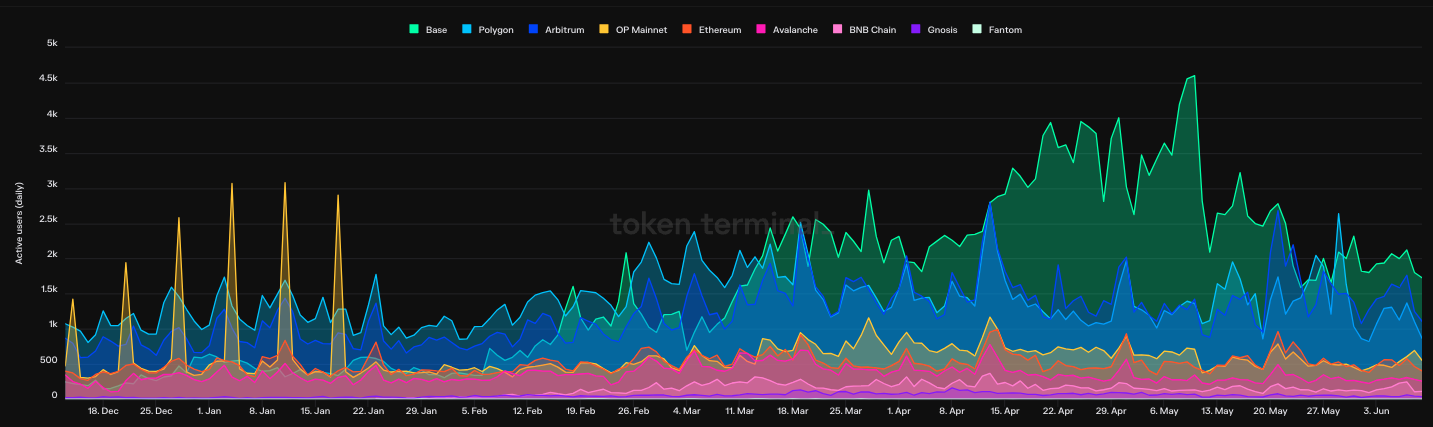
Task: Click the "15. Apr" x-axis date label
Action: tap(1005, 411)
